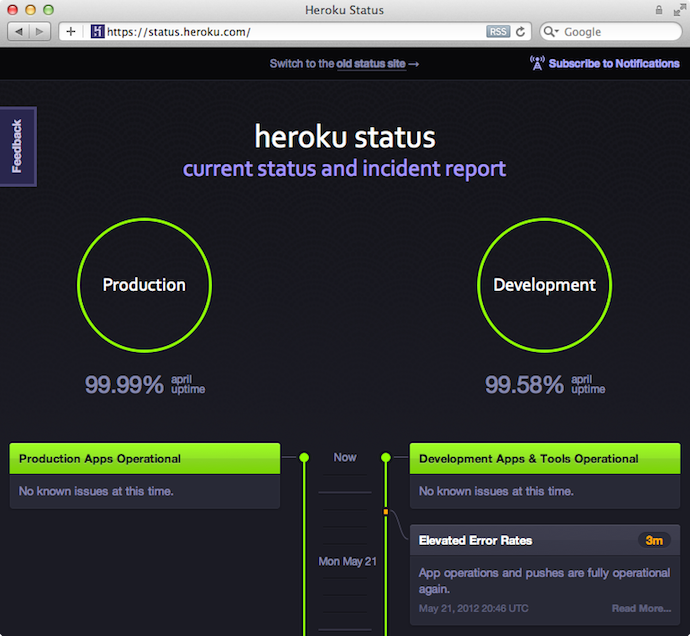Go back with the browser back arrow
The width and height of the screenshot is (690, 636).
(18, 32)
